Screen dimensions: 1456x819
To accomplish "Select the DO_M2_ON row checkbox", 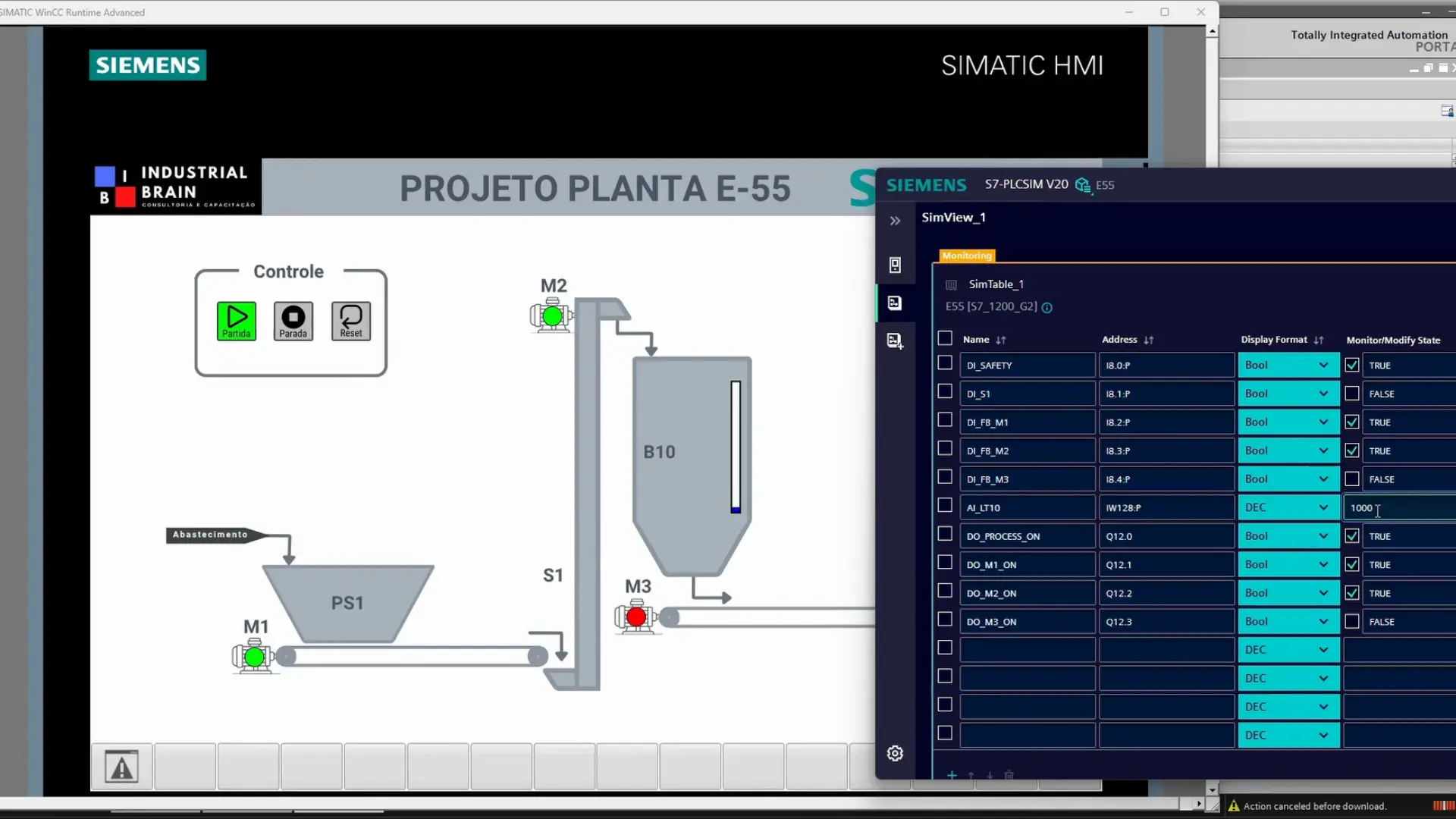I will tap(945, 591).
